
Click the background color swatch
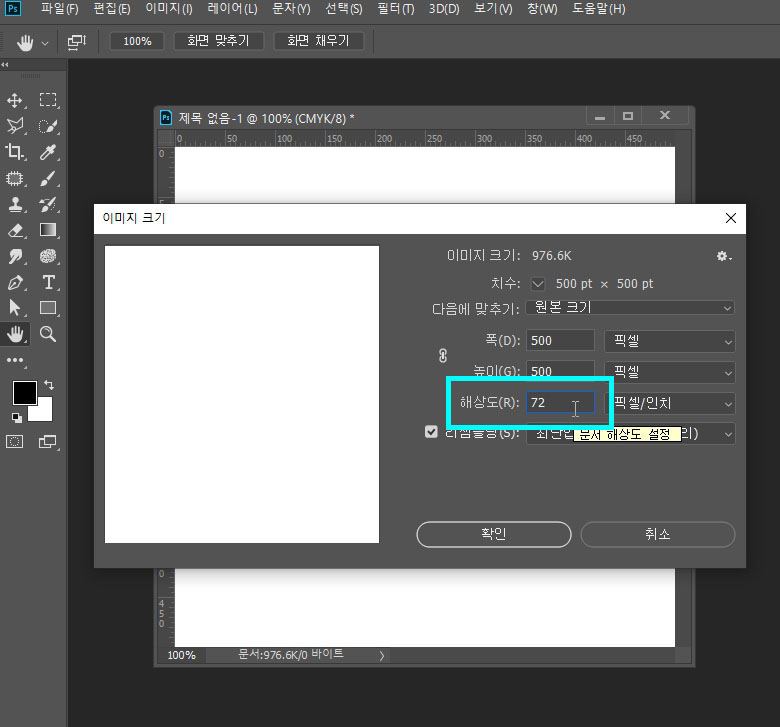(44, 412)
